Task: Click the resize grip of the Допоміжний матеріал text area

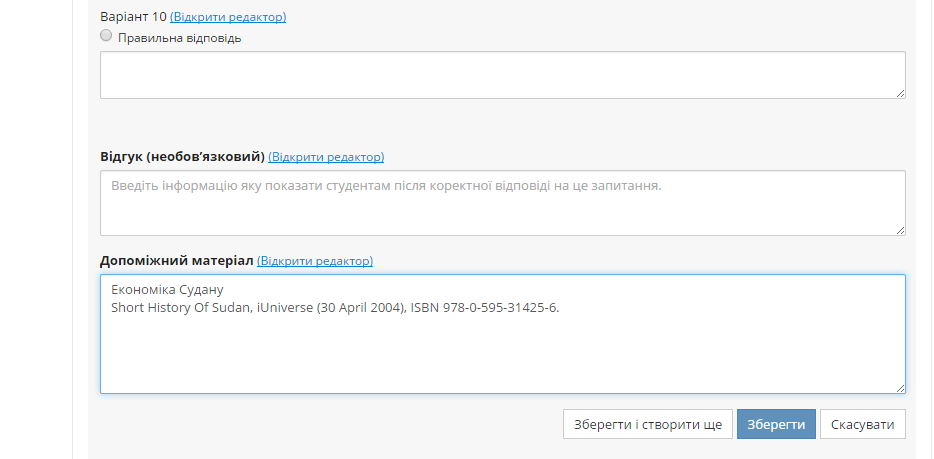Action: coord(900,388)
